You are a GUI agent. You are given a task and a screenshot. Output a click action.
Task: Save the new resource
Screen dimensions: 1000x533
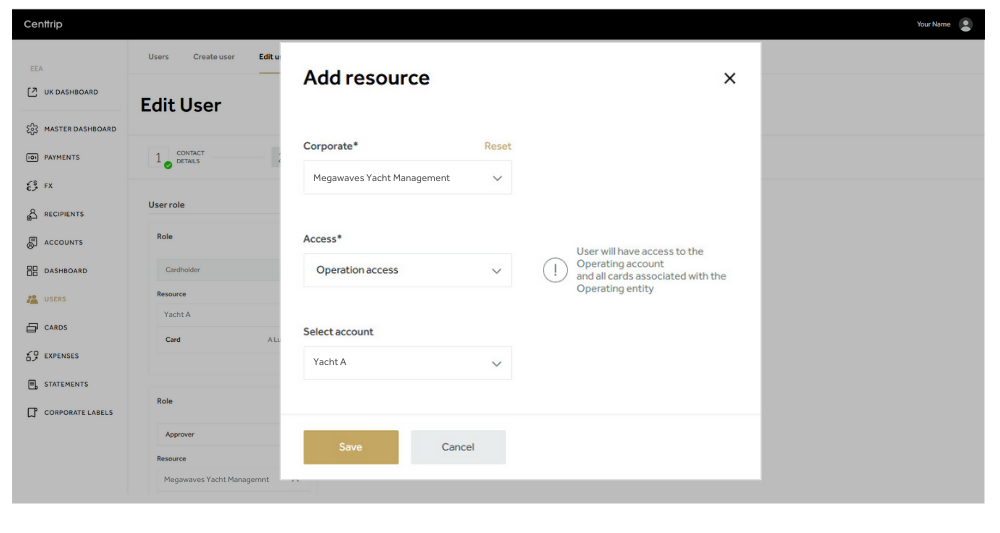351,447
